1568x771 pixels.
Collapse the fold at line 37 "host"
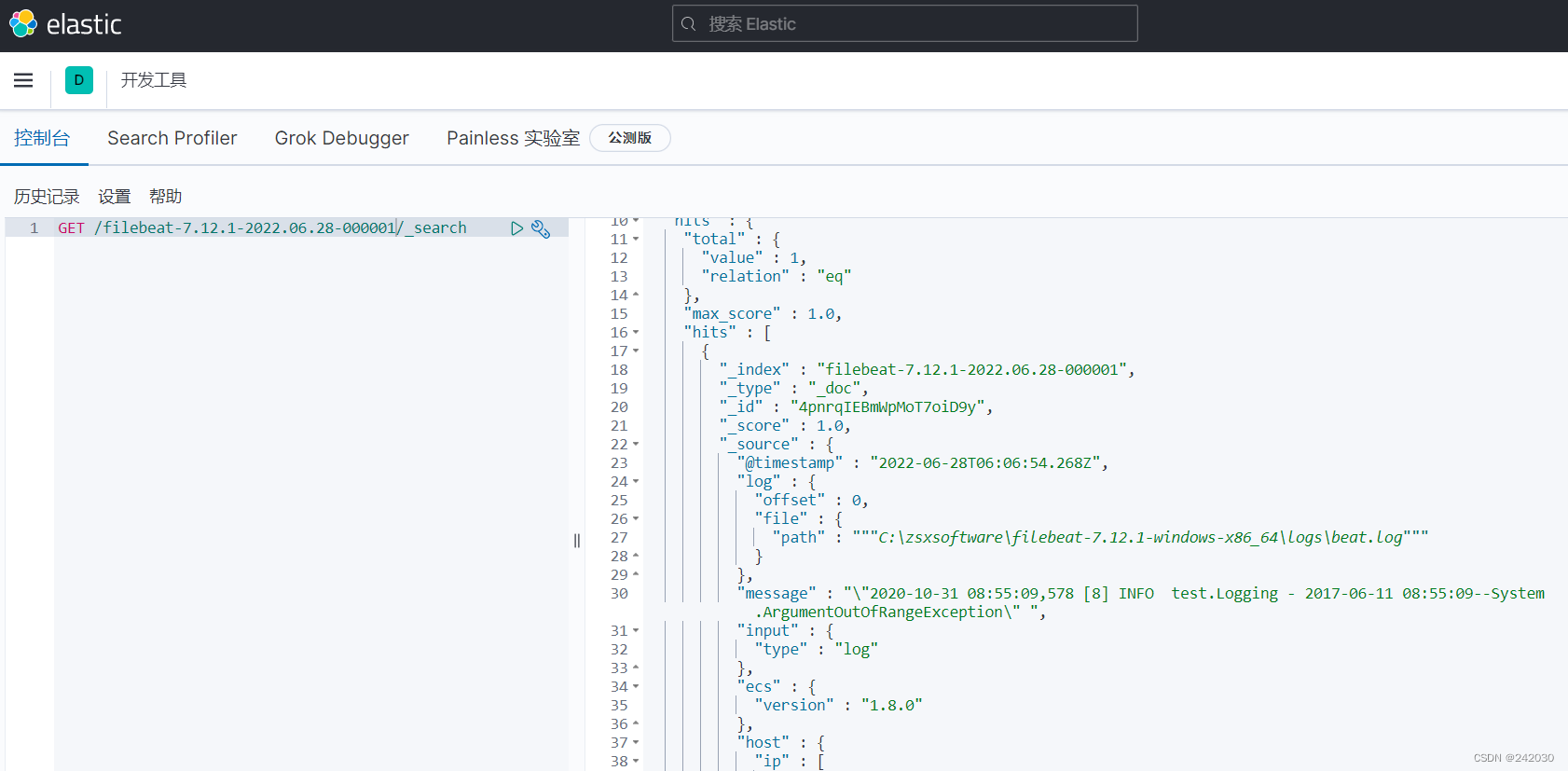[x=636, y=743]
